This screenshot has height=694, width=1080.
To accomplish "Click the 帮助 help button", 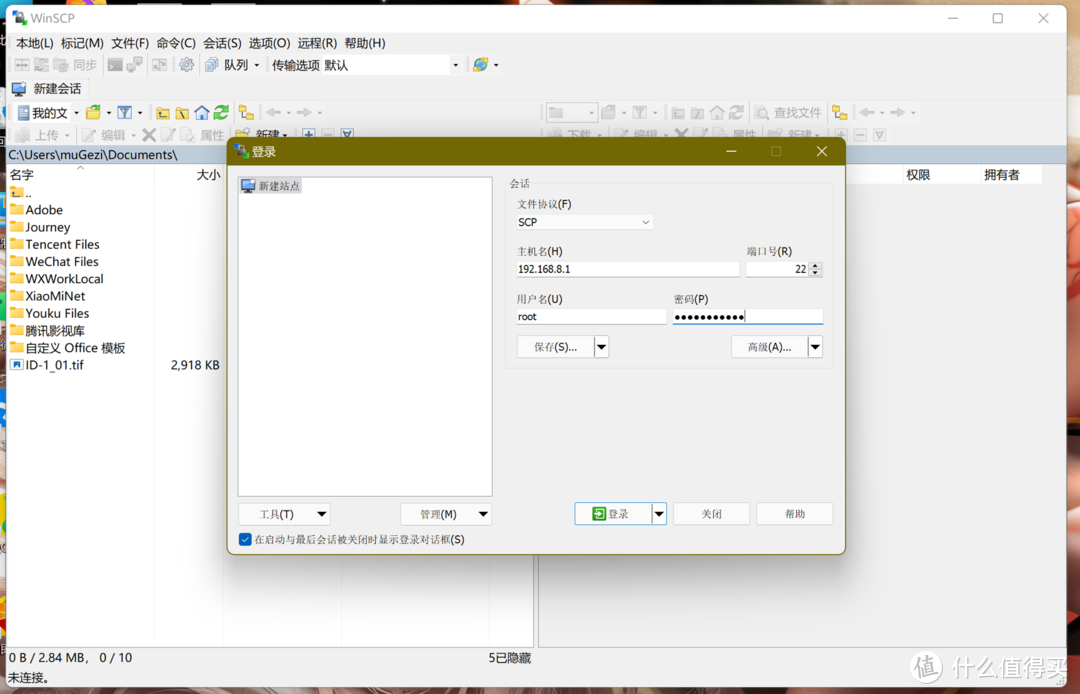I will coord(794,513).
